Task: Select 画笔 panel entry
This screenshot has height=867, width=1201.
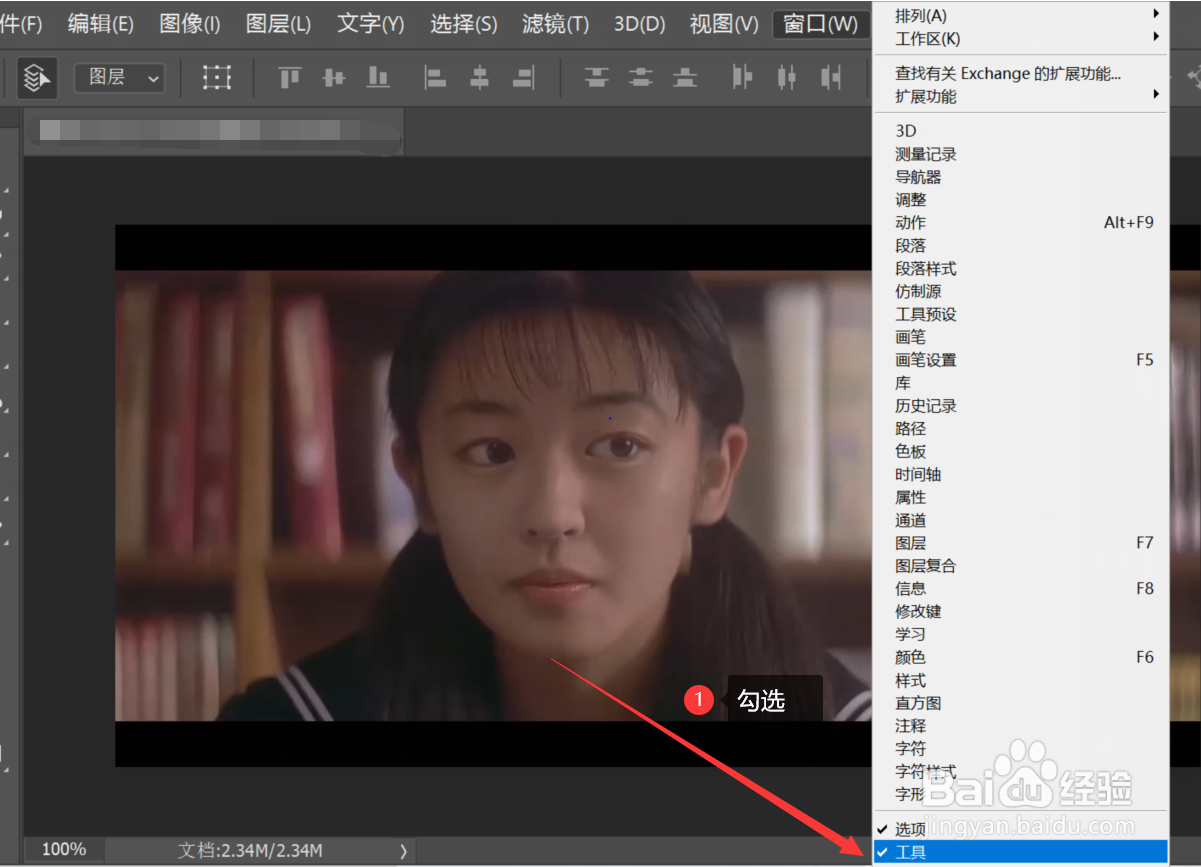Action: [1020, 337]
